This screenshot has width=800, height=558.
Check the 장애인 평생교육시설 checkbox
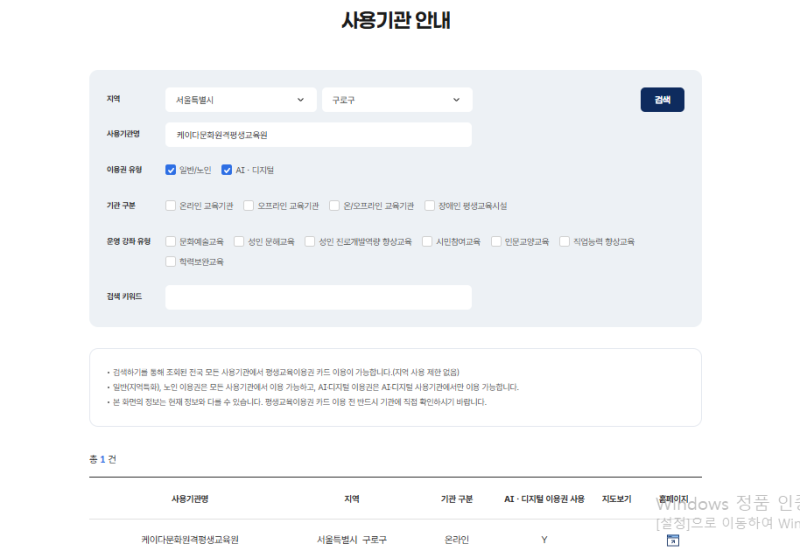pos(430,206)
